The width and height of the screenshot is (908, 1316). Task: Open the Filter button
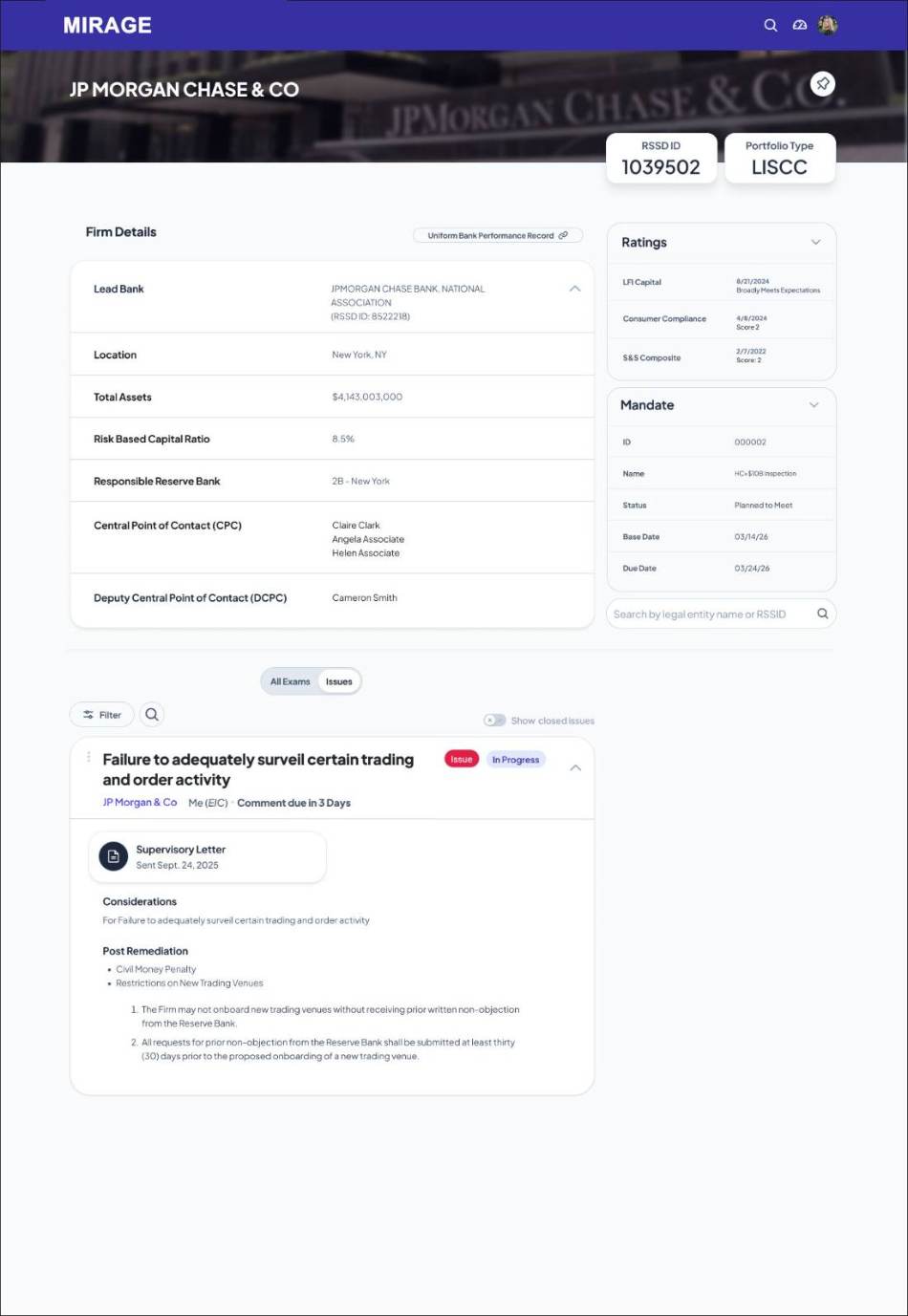point(102,715)
